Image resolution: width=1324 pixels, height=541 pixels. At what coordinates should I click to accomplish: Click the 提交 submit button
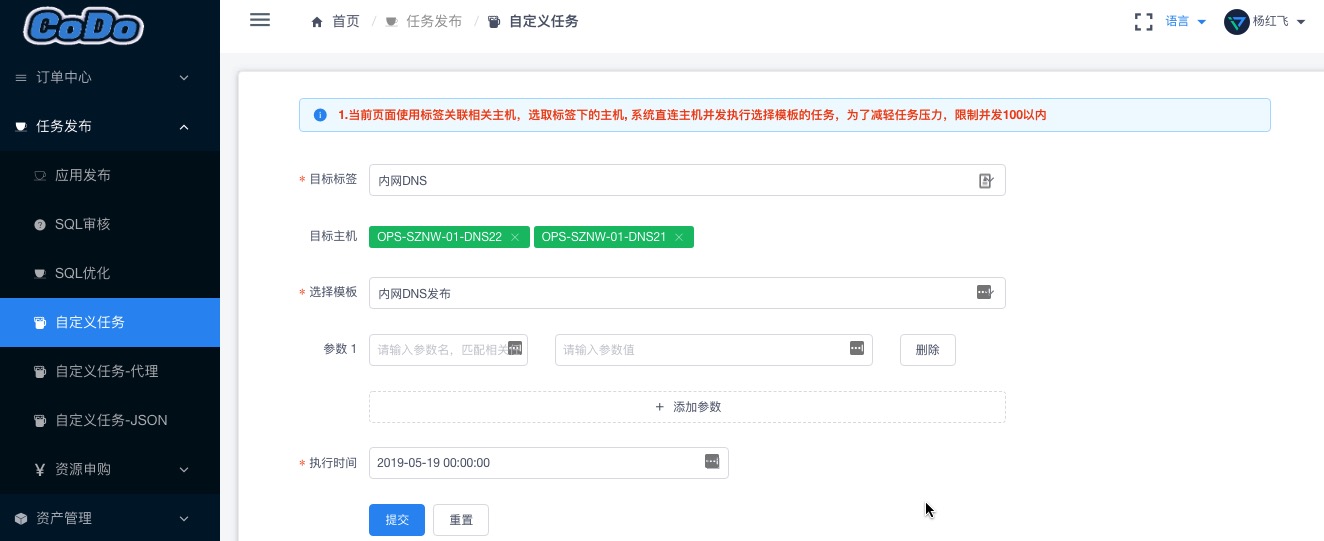click(397, 520)
